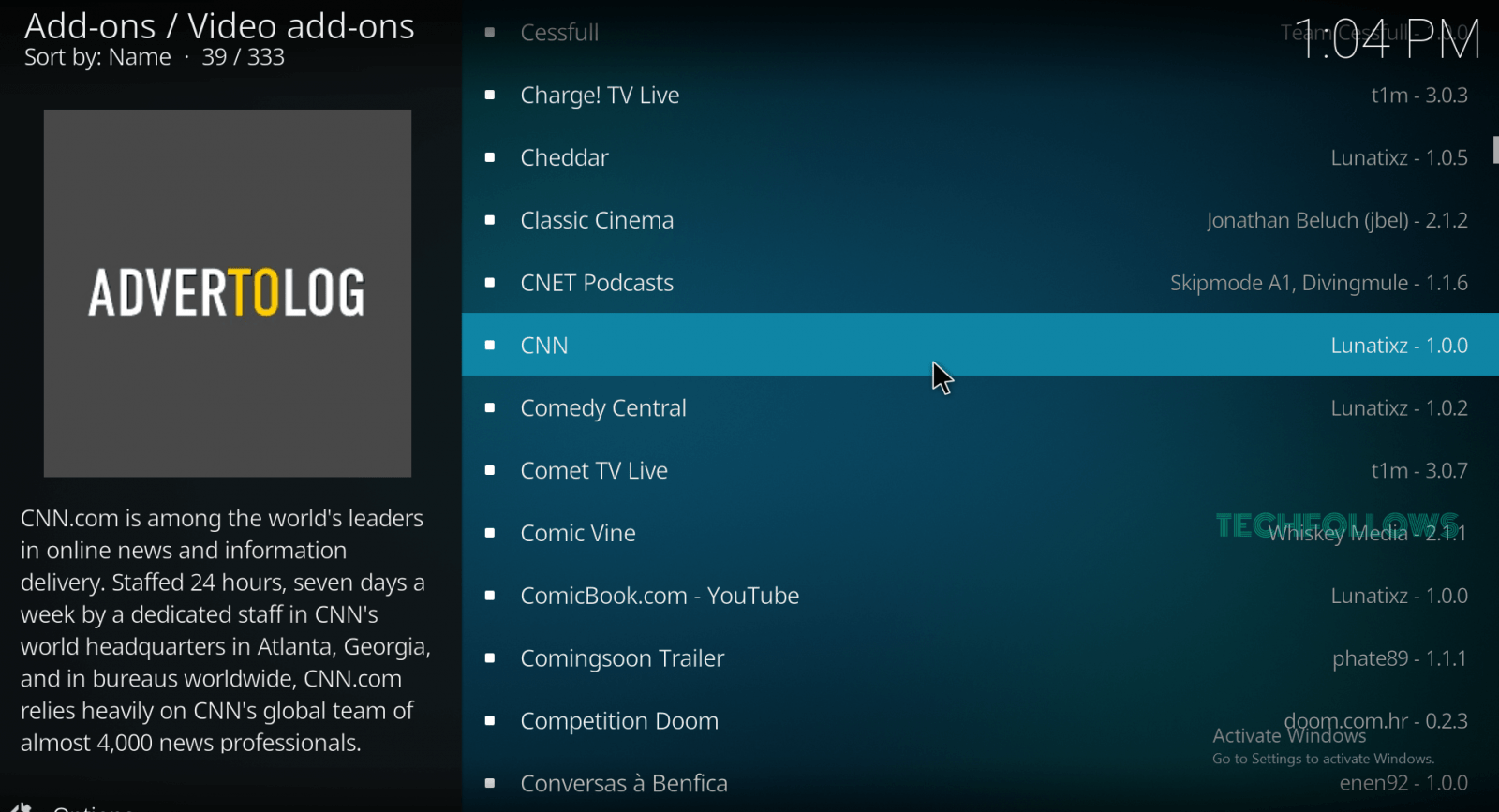Select Conversas à Benfica add-on

[x=980, y=783]
